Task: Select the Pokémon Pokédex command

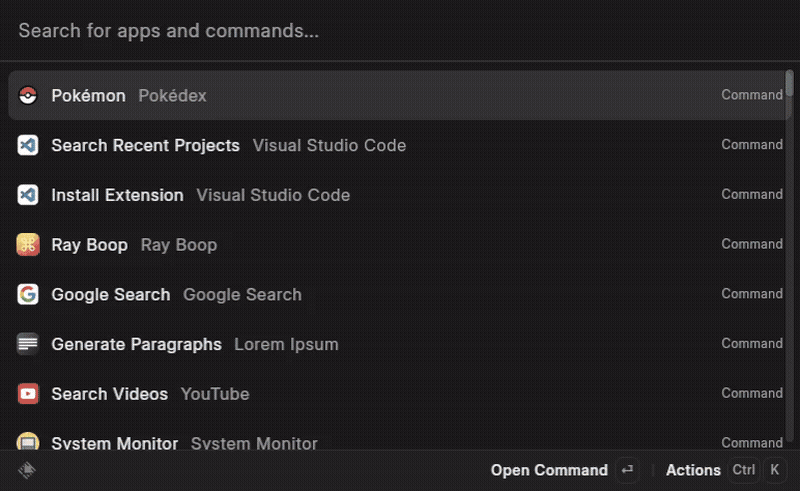Action: tap(399, 95)
